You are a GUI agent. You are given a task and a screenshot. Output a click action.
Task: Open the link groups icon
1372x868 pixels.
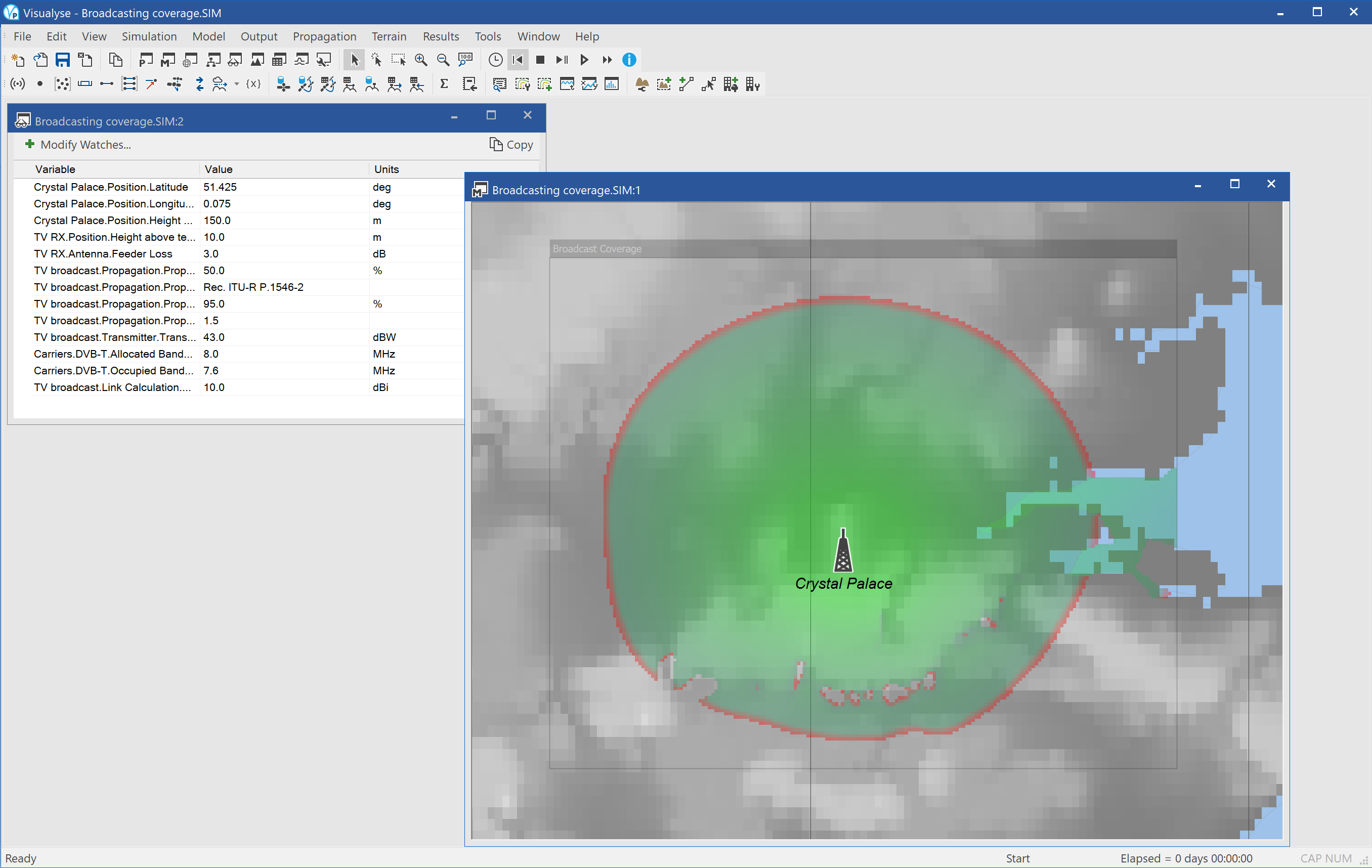130,85
